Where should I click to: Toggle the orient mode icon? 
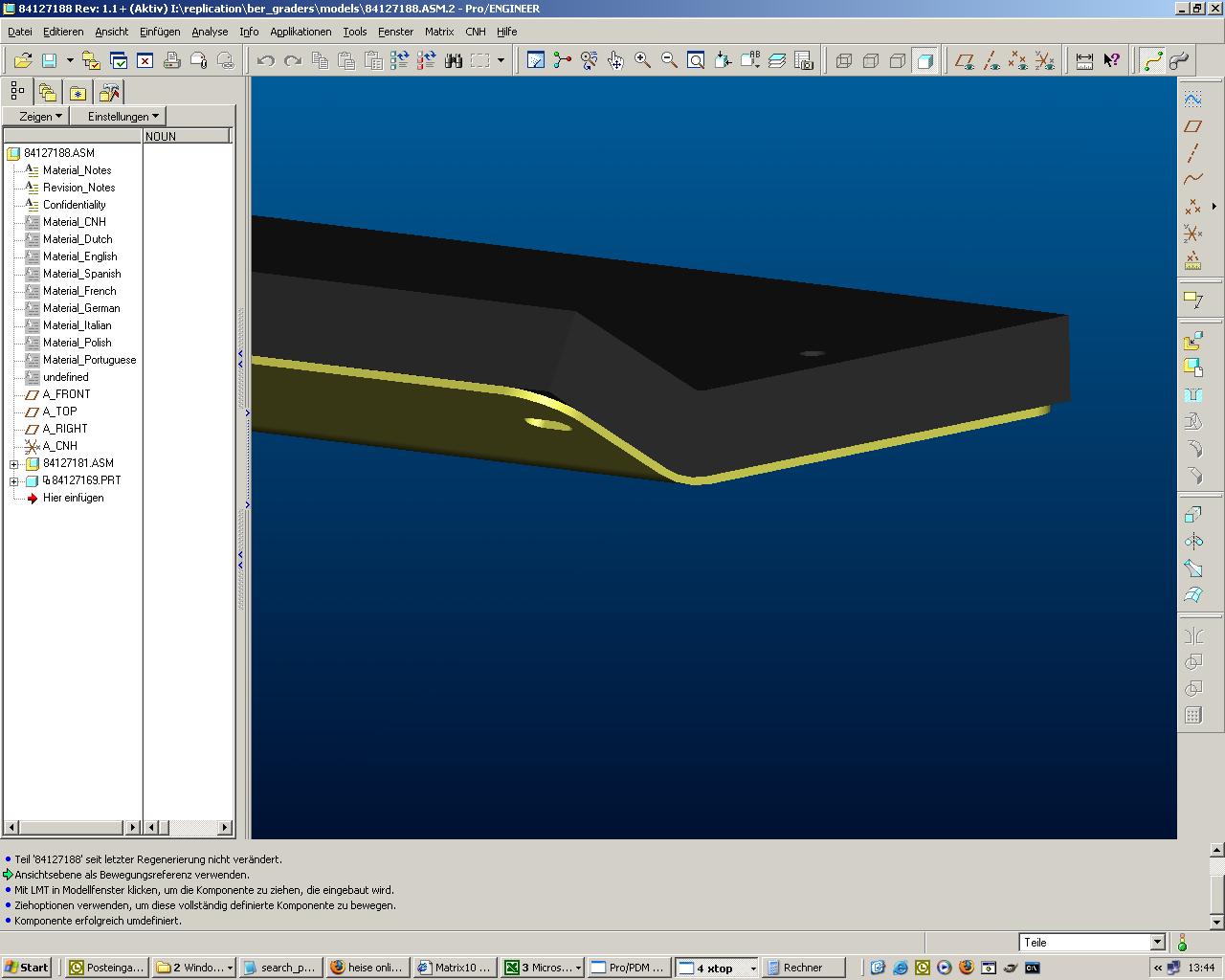point(590,60)
